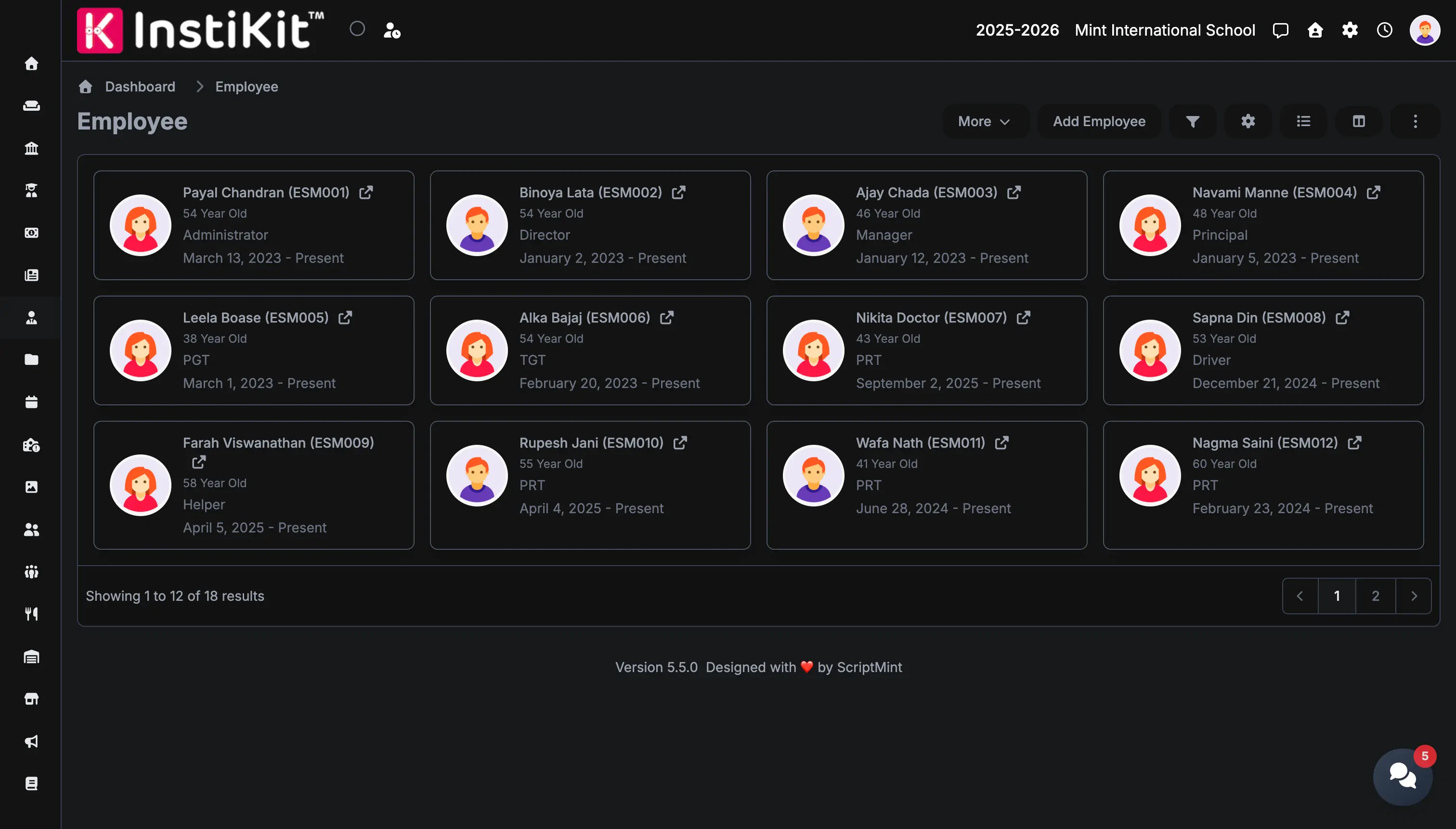The image size is (1456, 829).
Task: Open Payal Chandran's external link icon
Action: (x=366, y=193)
